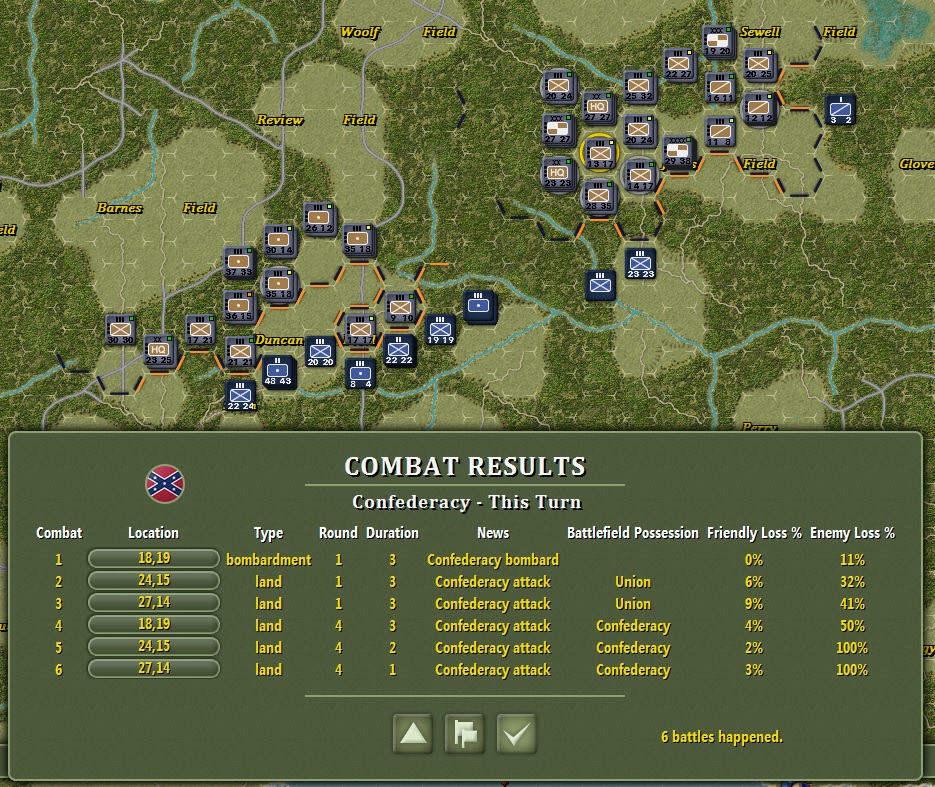The image size is (935, 787).
Task: Click the 'Enemy Loss %' column header
Action: 852,533
